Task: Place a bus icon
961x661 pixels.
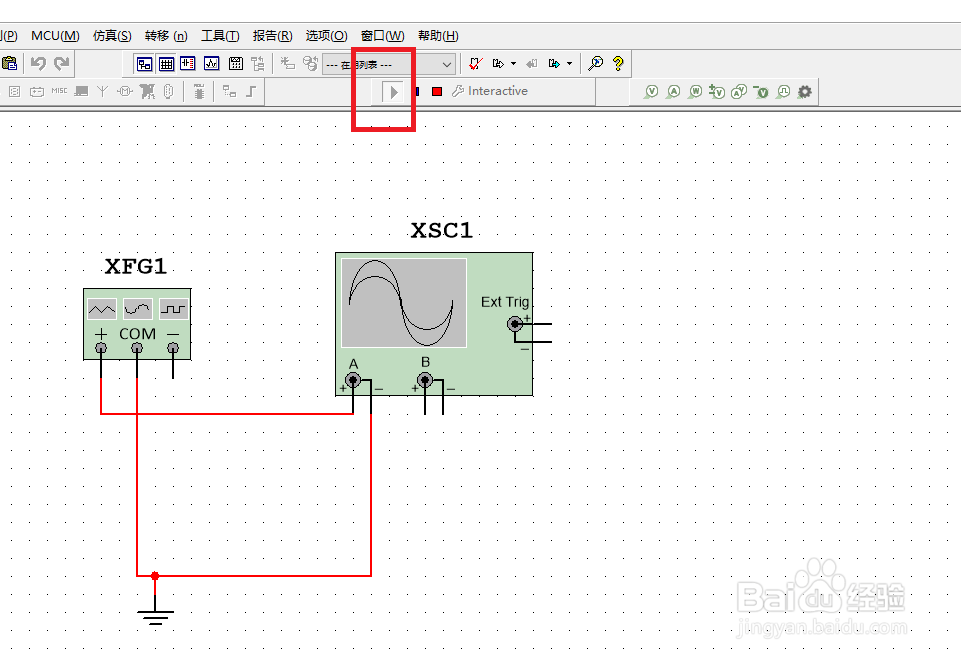Action: tap(251, 92)
